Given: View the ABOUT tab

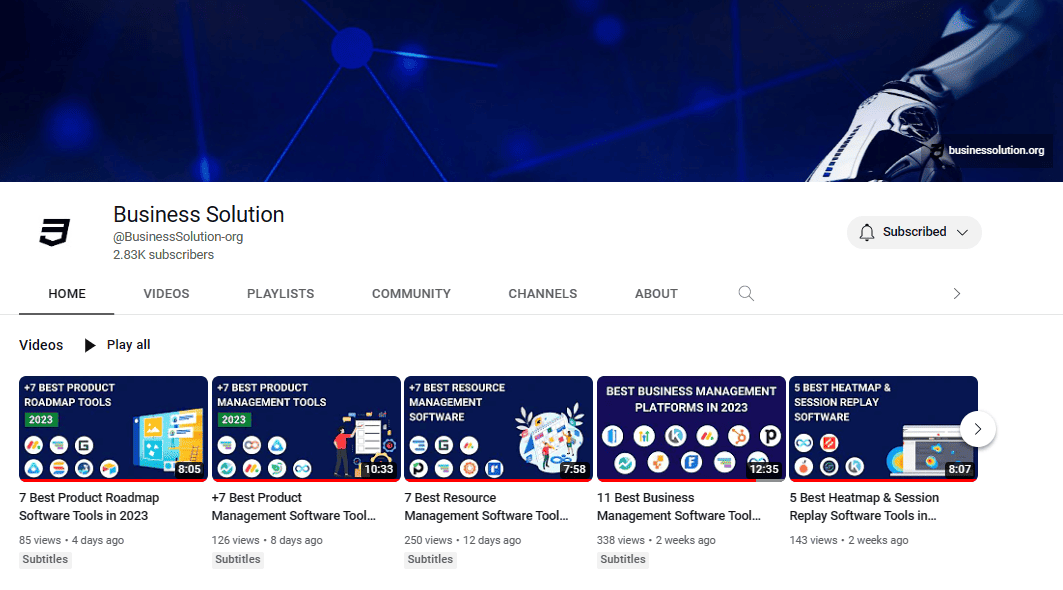Looking at the screenshot, I should 656,293.
